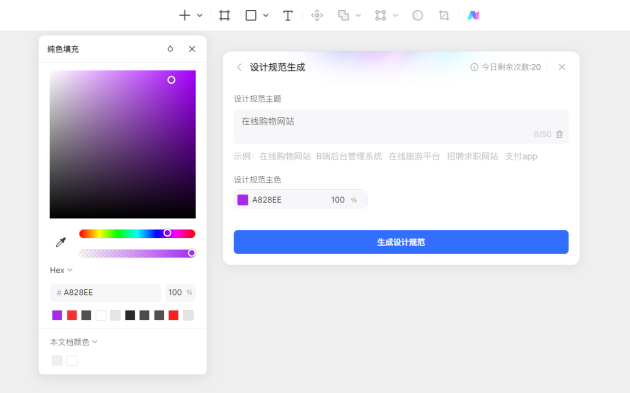The width and height of the screenshot is (630, 393).
Task: Open the shape tool dropdown arrow
Action: (x=266, y=16)
